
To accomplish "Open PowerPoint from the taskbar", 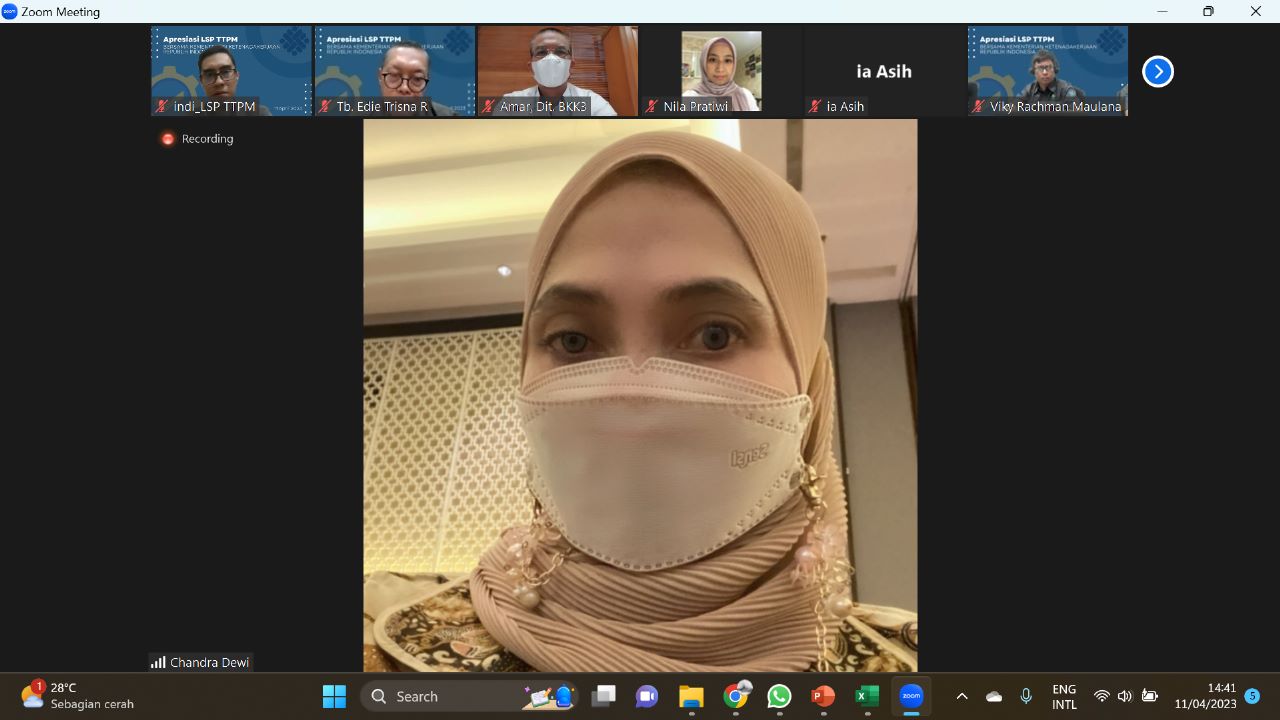I will 823,696.
